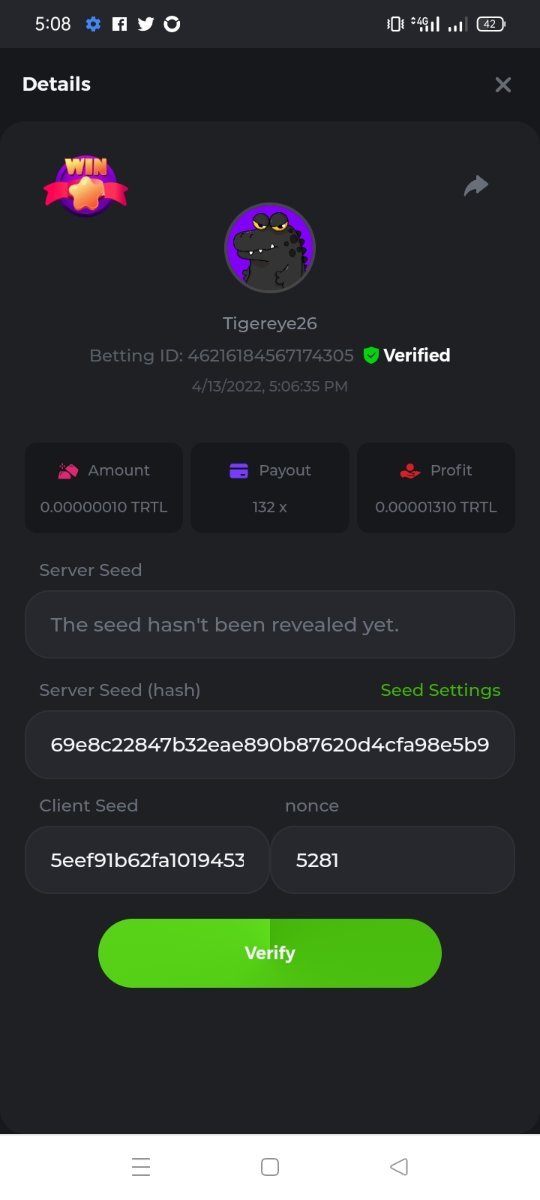
Task: Select the pink Amount icon
Action: click(x=69, y=470)
